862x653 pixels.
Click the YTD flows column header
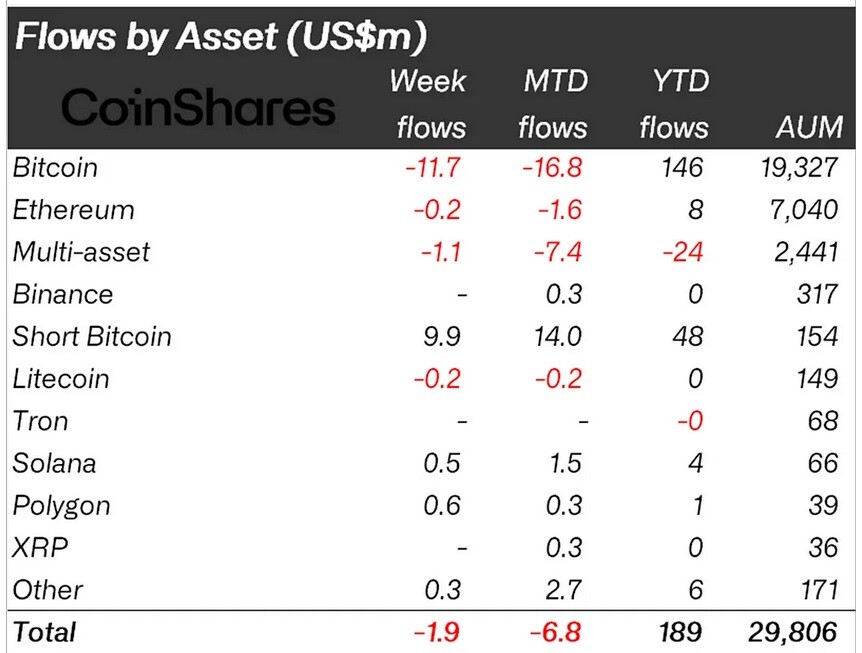click(x=675, y=104)
